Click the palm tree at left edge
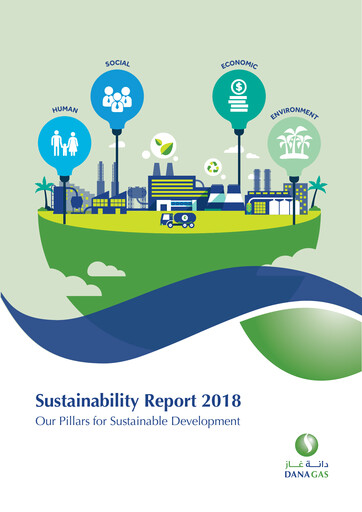Viewport: 362px width, 512px height. pyautogui.click(x=44, y=193)
